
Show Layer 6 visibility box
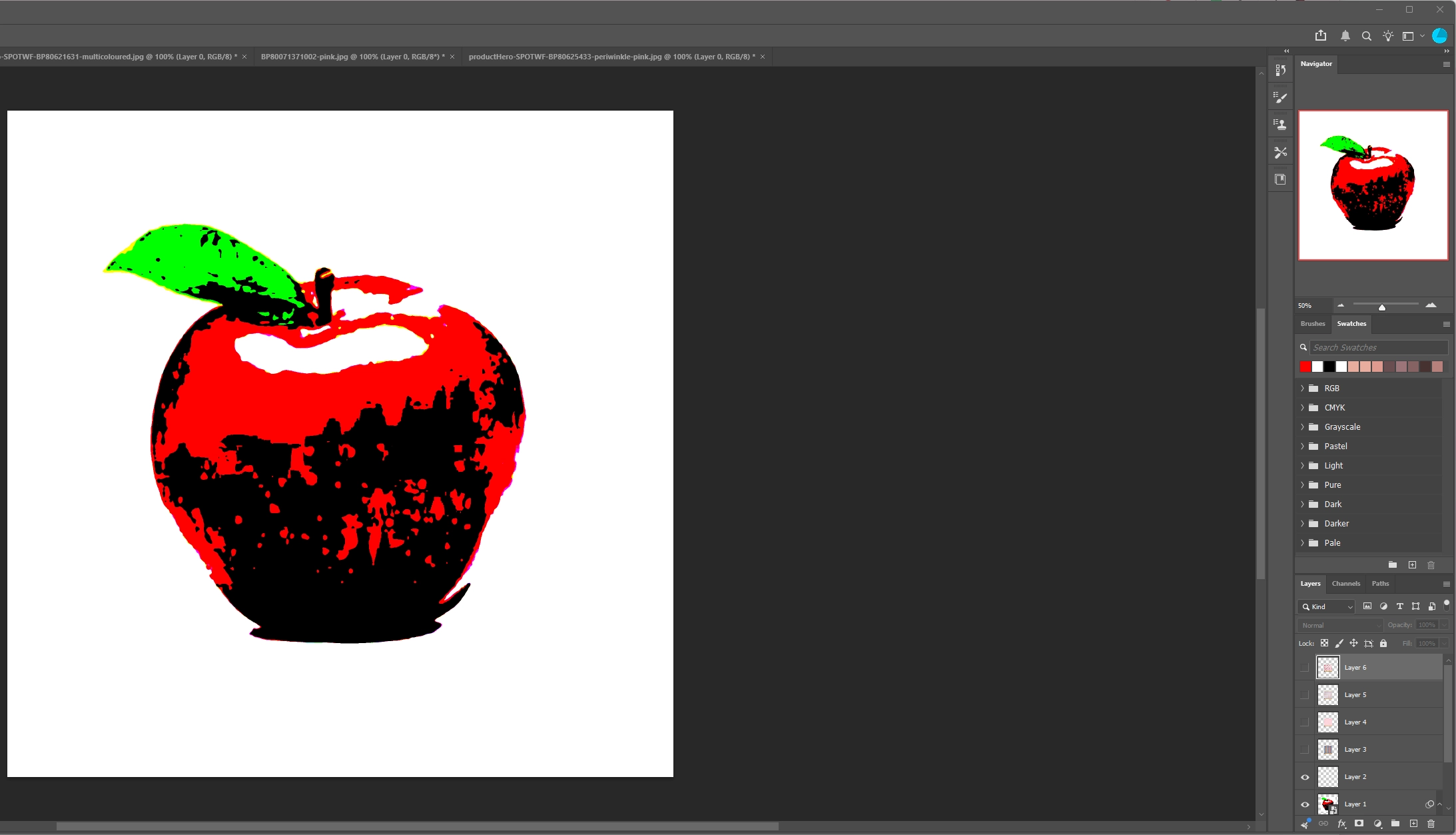pyautogui.click(x=1305, y=667)
